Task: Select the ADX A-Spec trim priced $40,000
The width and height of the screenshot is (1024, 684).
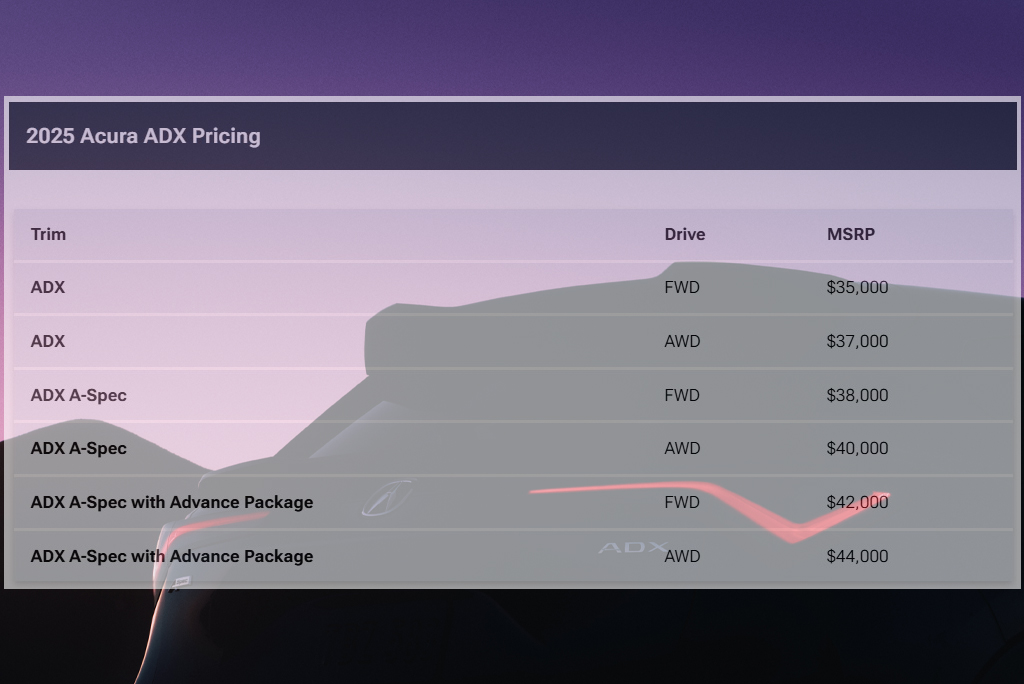Action: (78, 448)
